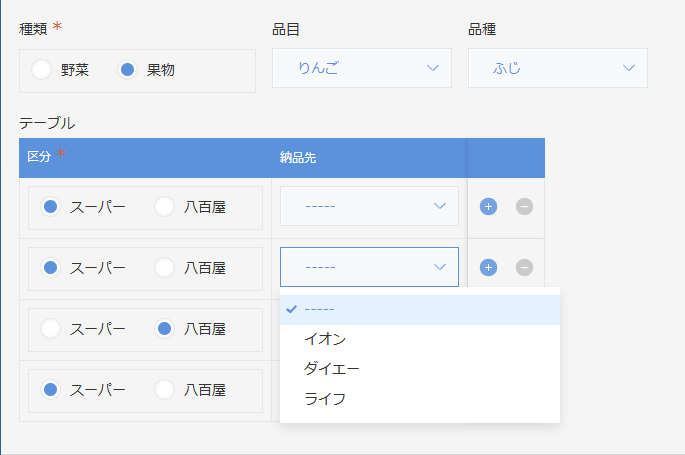Click the remove row minus icon in second table row
The width and height of the screenshot is (685, 455).
tap(524, 267)
